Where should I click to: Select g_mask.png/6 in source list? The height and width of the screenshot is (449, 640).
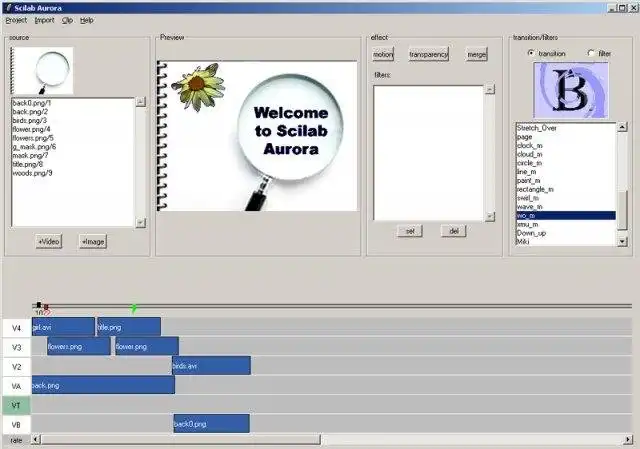[x=34, y=147]
